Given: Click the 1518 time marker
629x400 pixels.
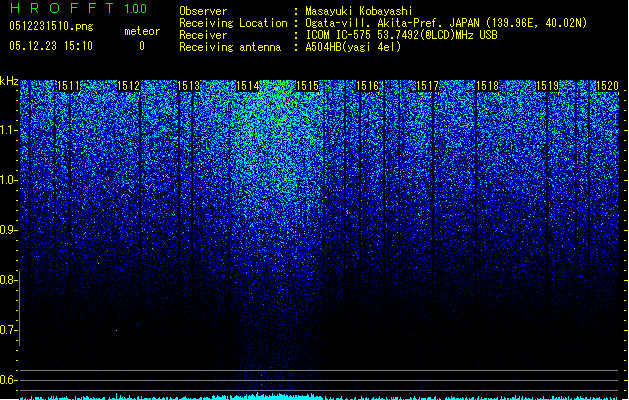Looking at the screenshot, I should tap(487, 86).
